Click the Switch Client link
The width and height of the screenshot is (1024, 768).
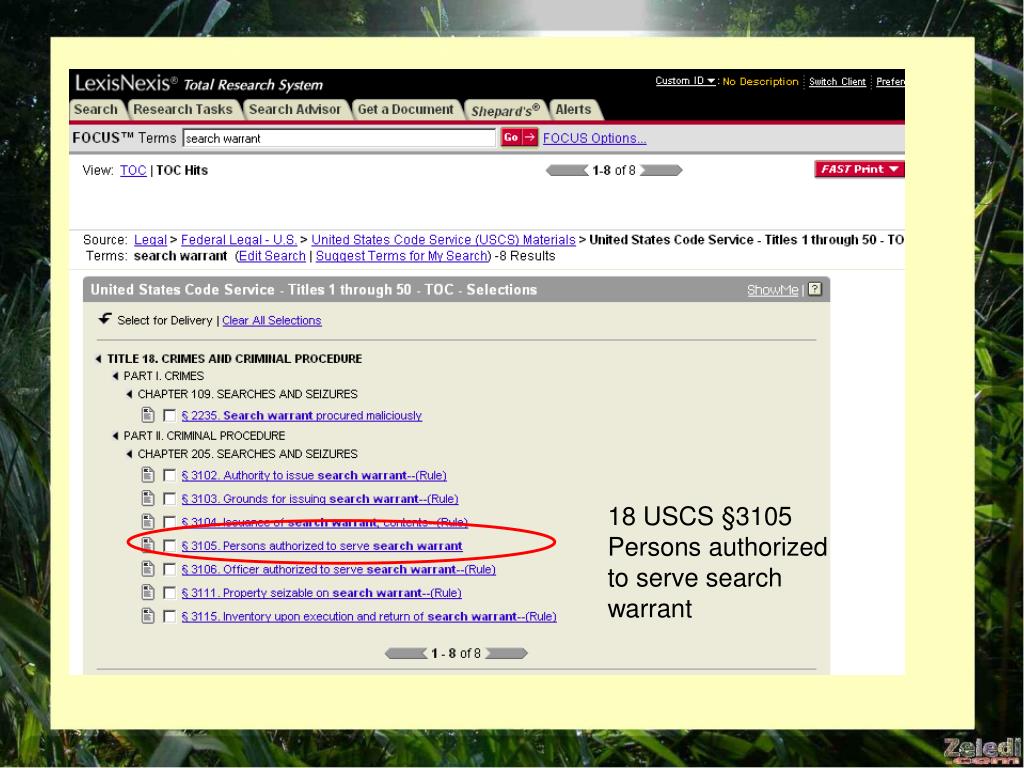click(837, 82)
